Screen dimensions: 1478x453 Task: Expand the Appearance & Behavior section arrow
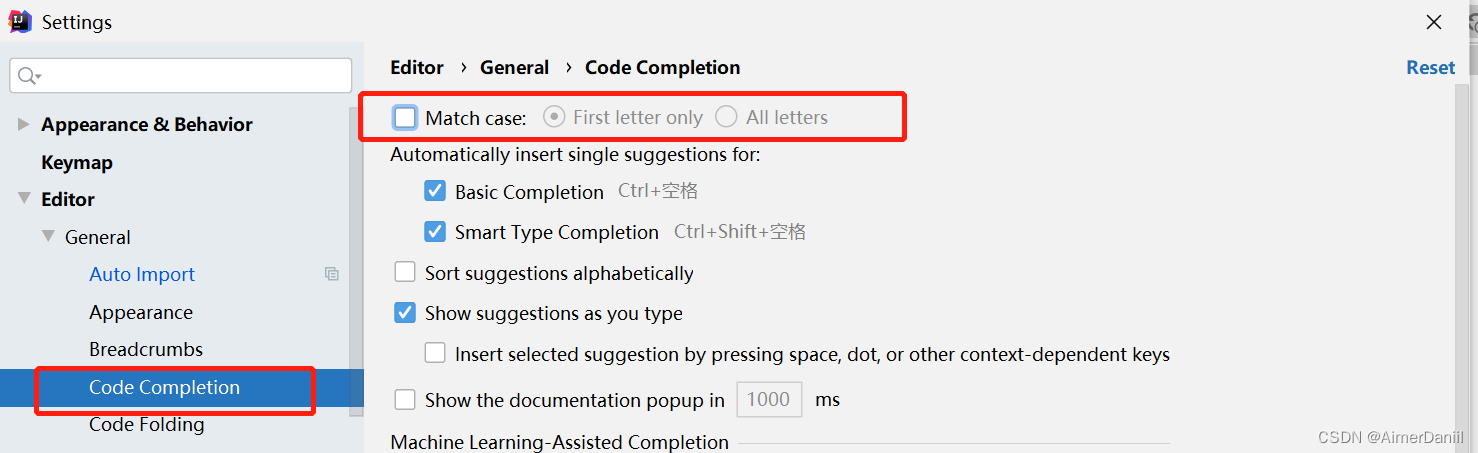click(x=24, y=124)
